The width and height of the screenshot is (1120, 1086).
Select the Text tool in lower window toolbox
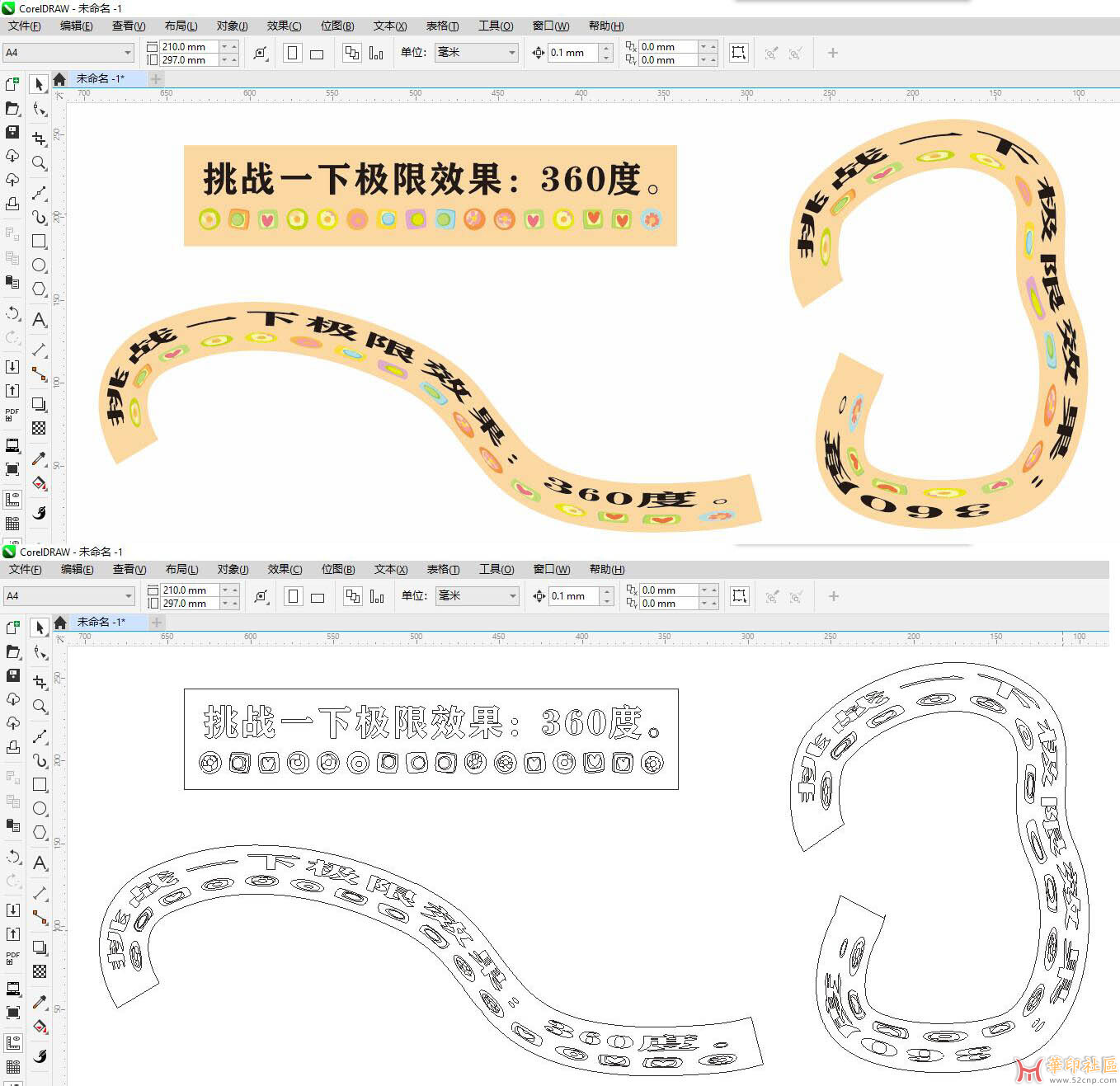(x=40, y=863)
